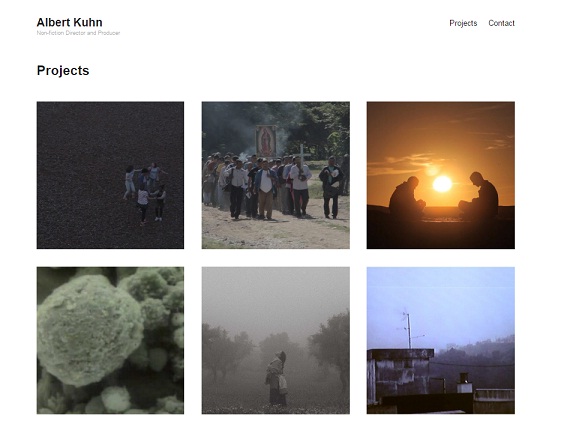
Task: Click the antenna pole on the rooftop image
Action: click(409, 330)
